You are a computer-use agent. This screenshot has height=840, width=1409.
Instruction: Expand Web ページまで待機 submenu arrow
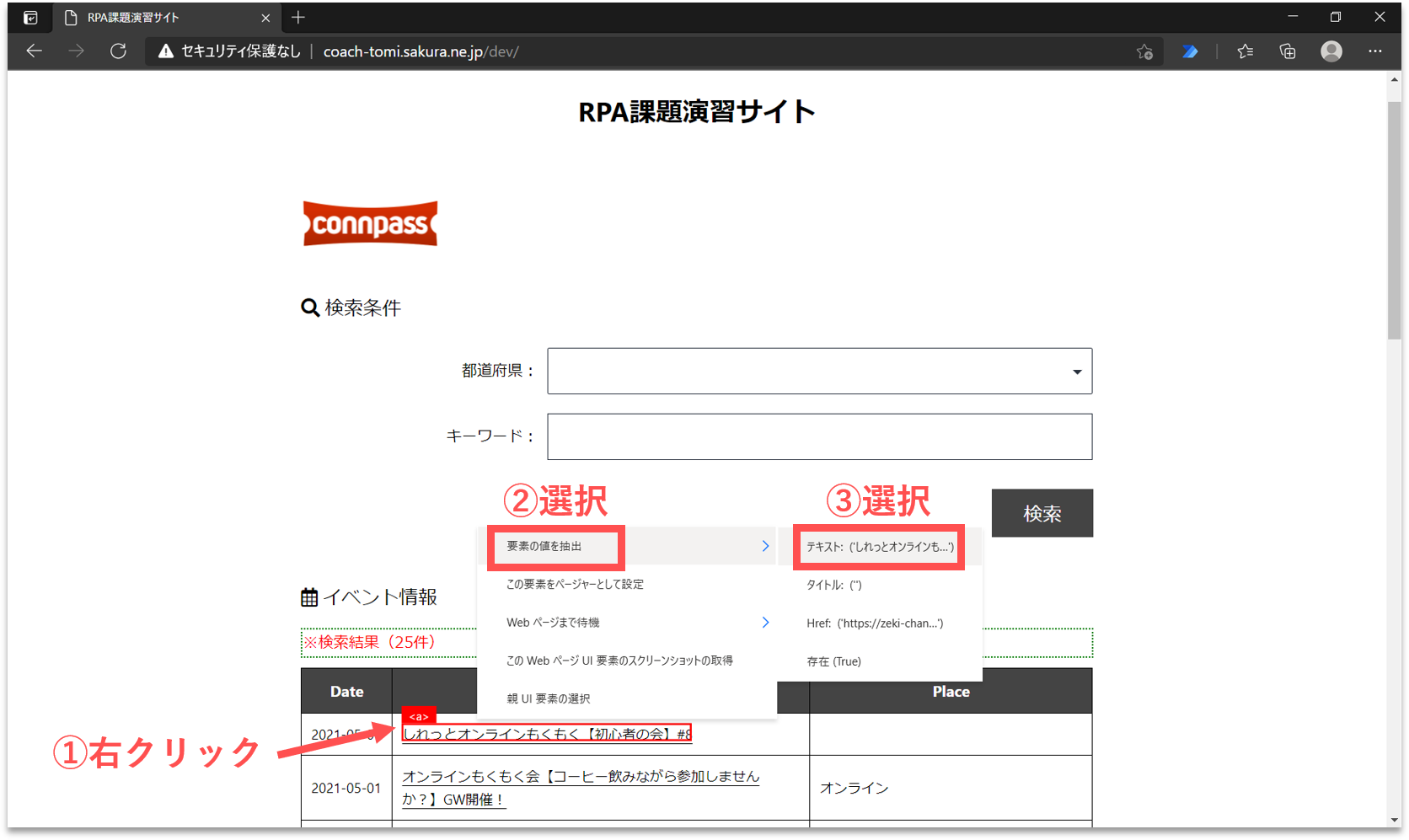[765, 623]
